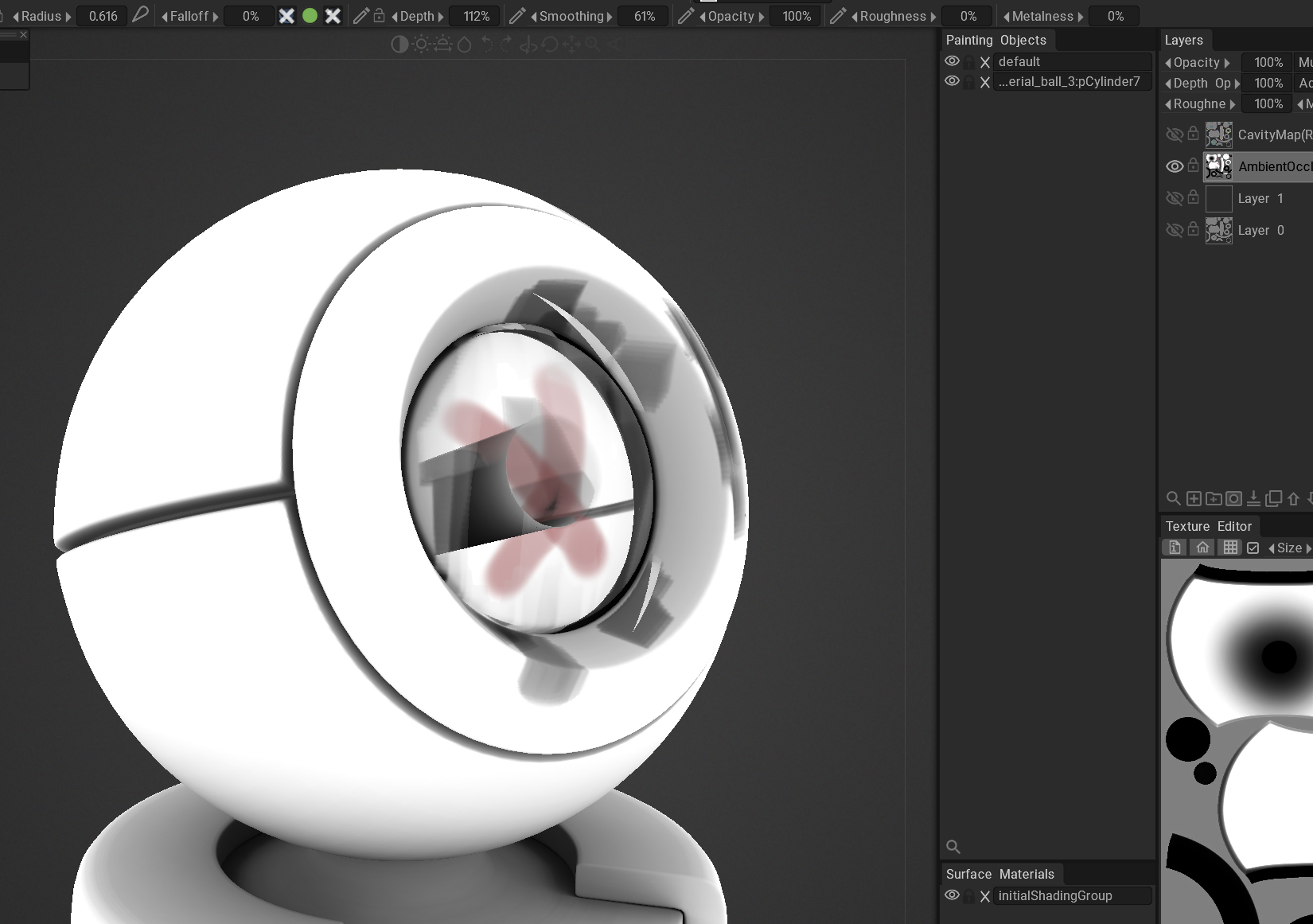Click the pencil icon before Opacity

pyautogui.click(x=686, y=15)
